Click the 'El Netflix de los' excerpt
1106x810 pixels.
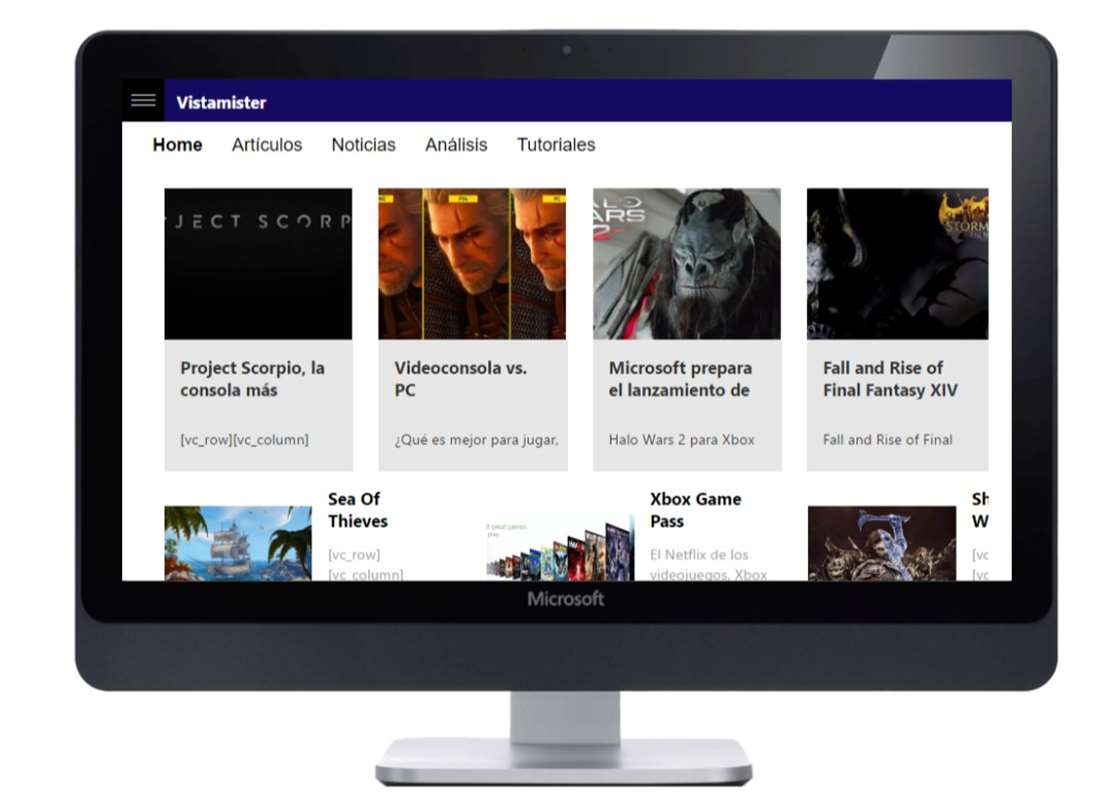point(699,555)
